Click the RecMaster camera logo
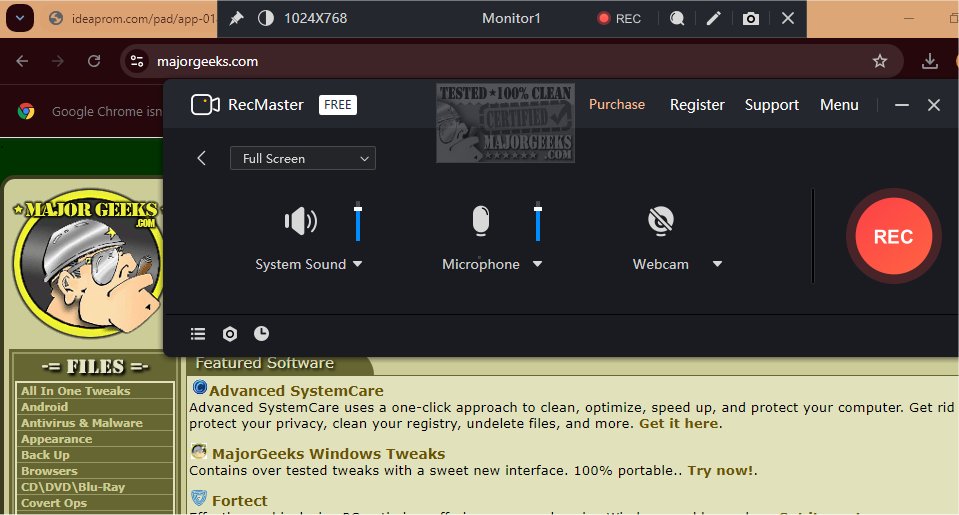 [206, 105]
